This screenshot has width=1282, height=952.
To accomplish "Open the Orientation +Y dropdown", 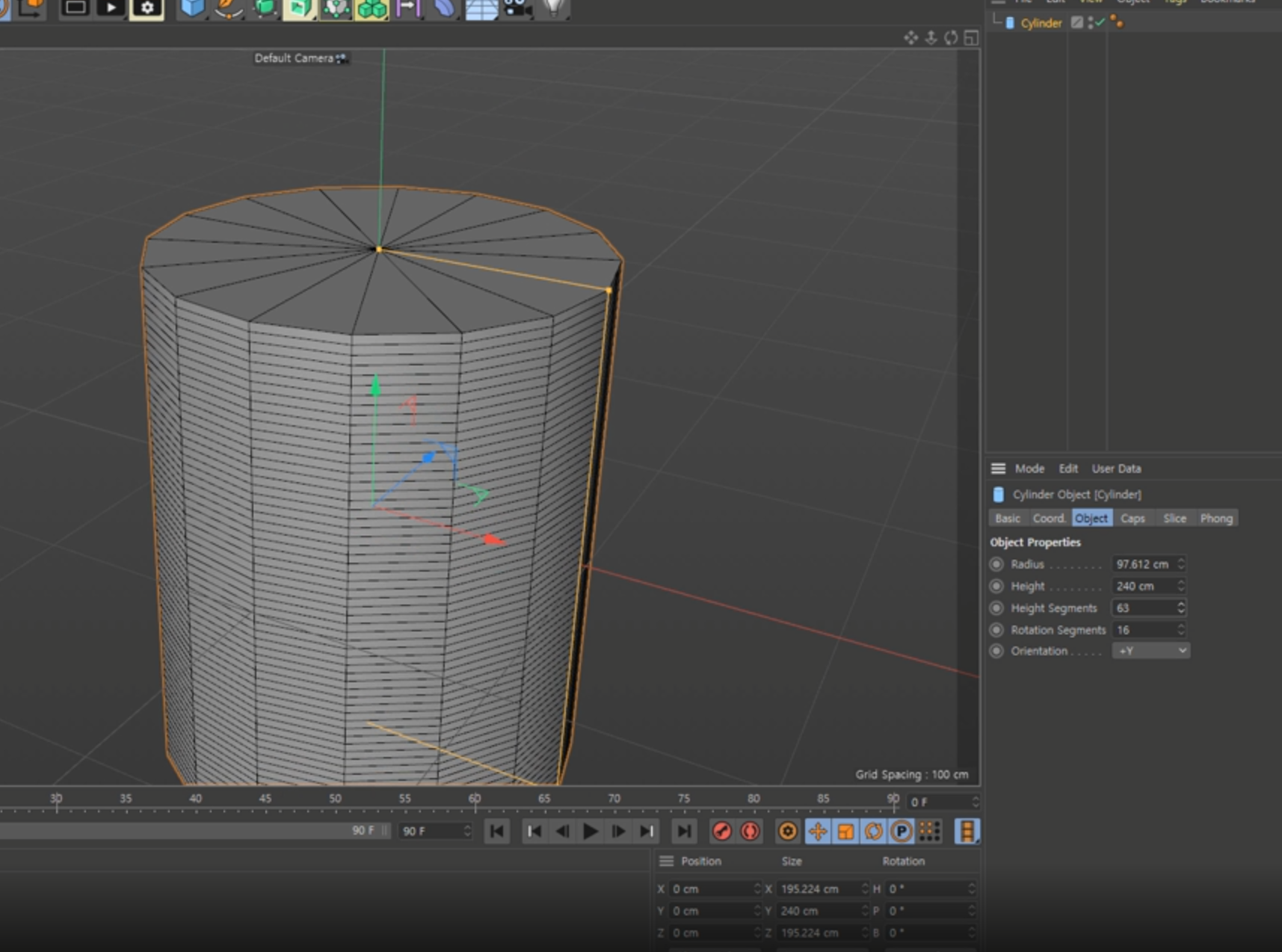I will tap(1150, 651).
